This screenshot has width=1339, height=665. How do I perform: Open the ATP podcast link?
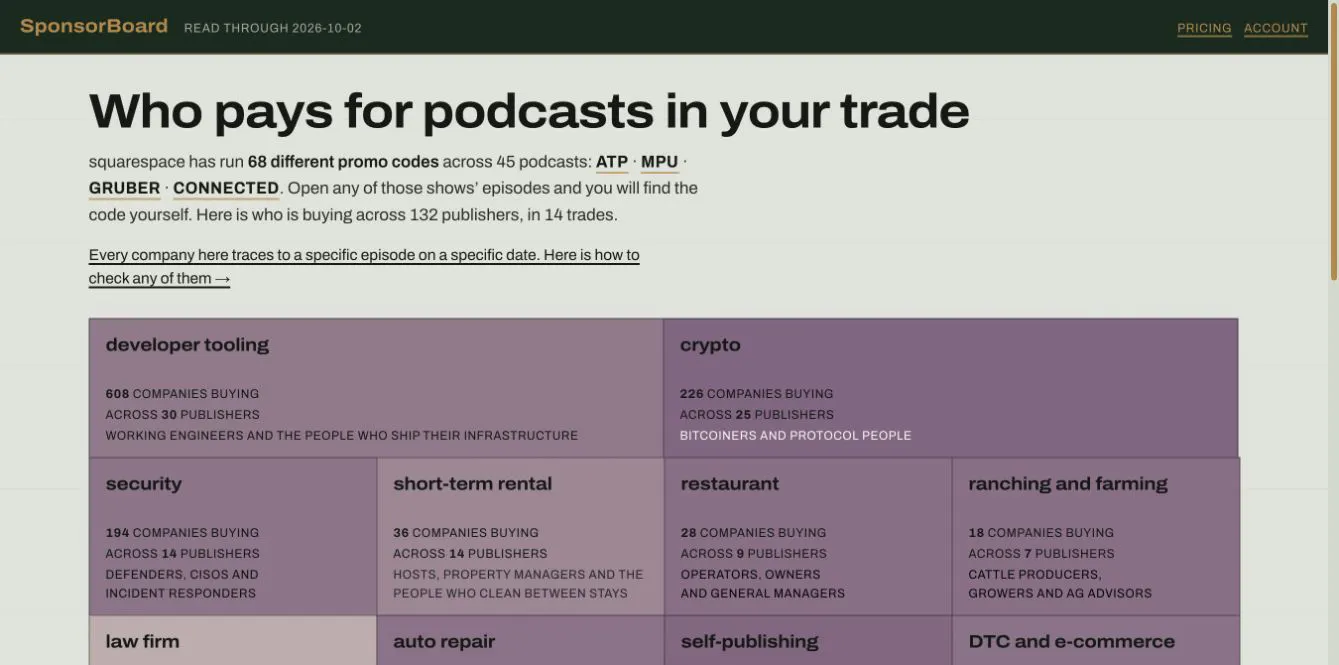click(612, 162)
